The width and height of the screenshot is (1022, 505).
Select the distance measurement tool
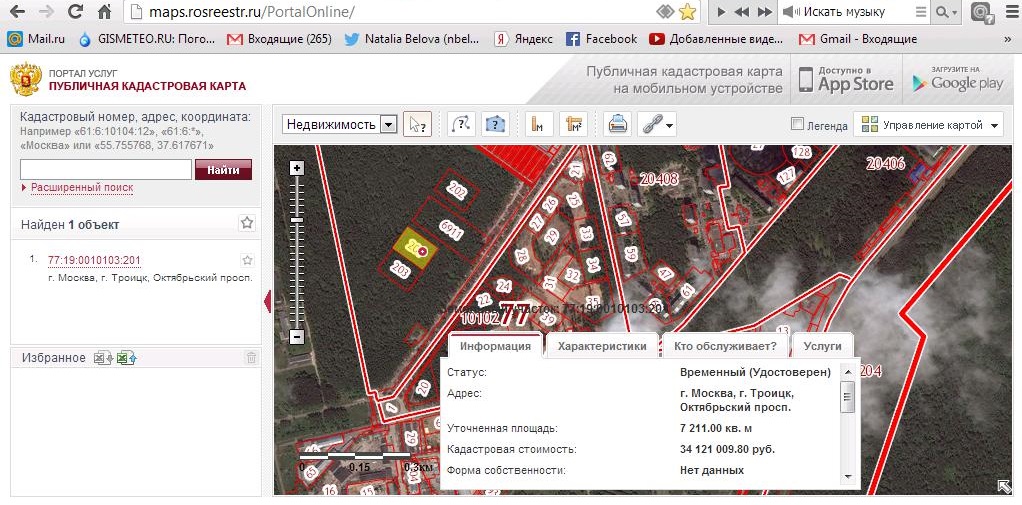click(x=538, y=124)
